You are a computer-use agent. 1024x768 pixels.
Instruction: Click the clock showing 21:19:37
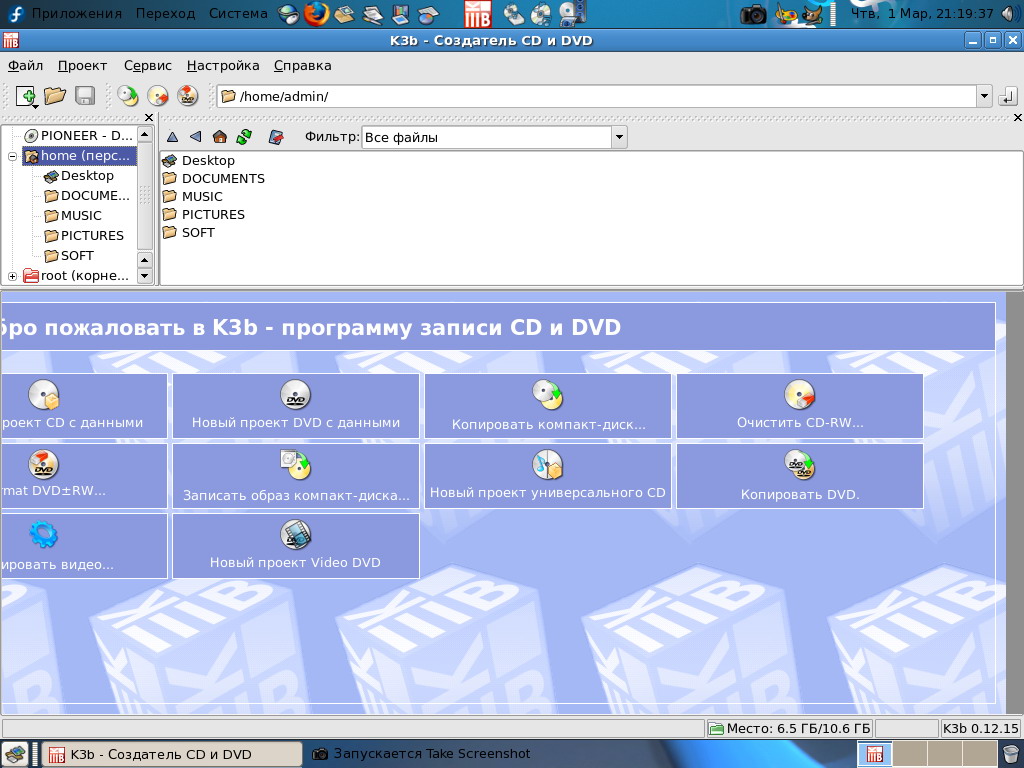pos(921,13)
